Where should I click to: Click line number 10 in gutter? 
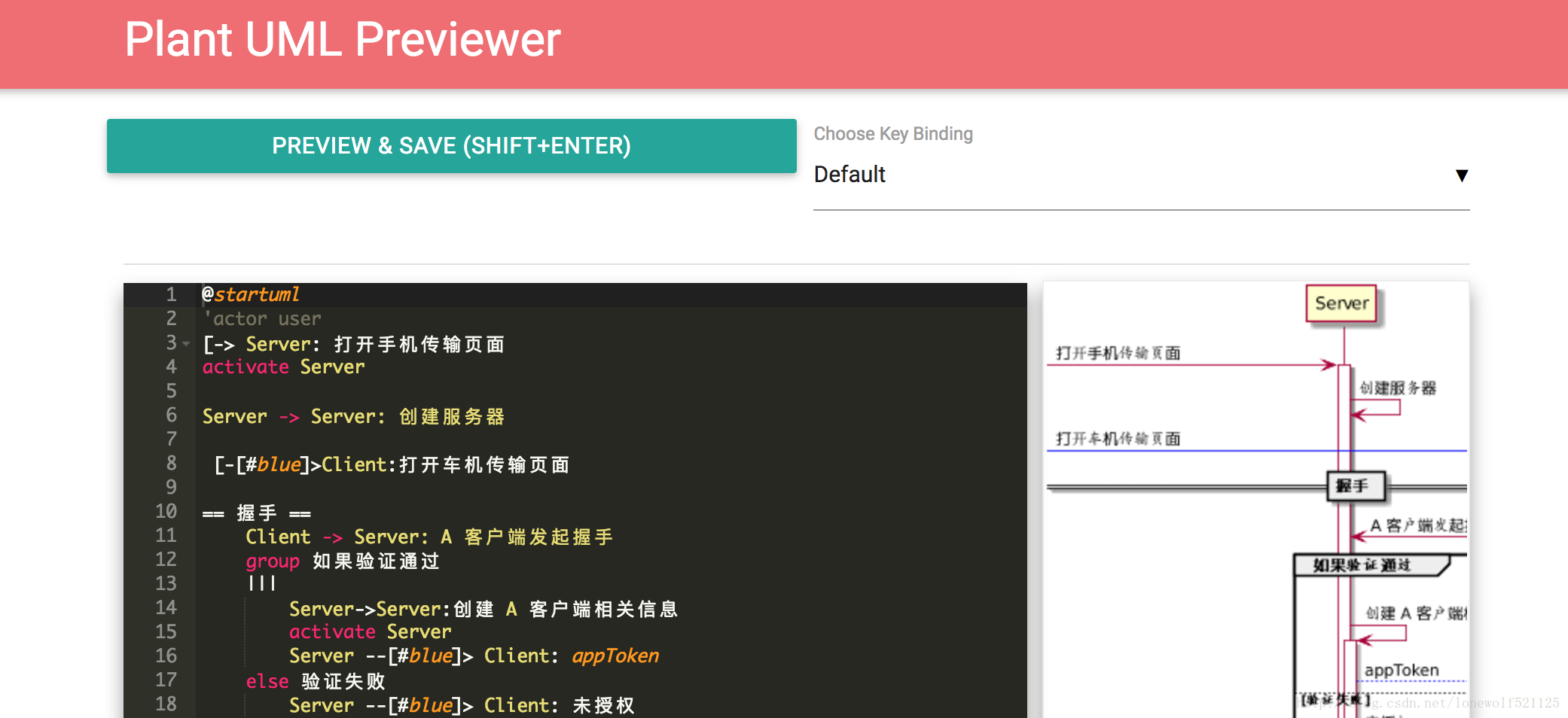pyautogui.click(x=166, y=512)
